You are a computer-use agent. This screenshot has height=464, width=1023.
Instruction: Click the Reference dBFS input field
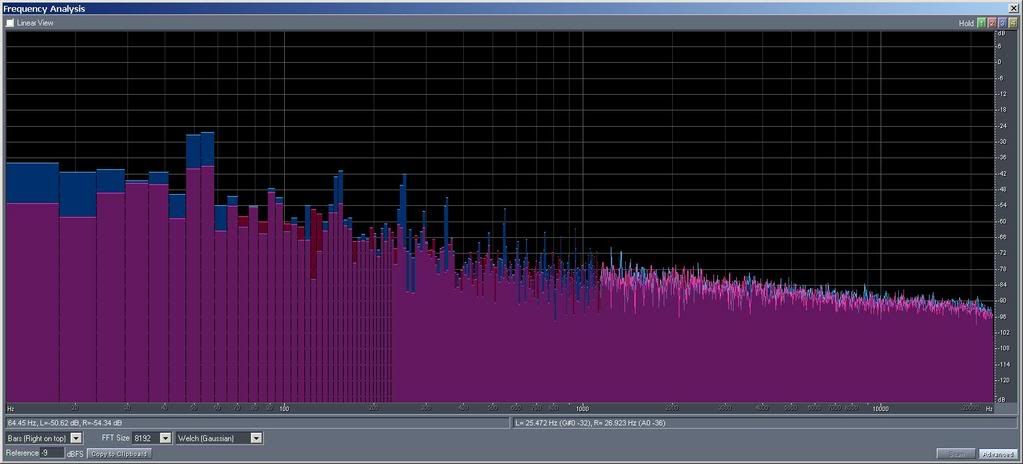click(x=52, y=453)
